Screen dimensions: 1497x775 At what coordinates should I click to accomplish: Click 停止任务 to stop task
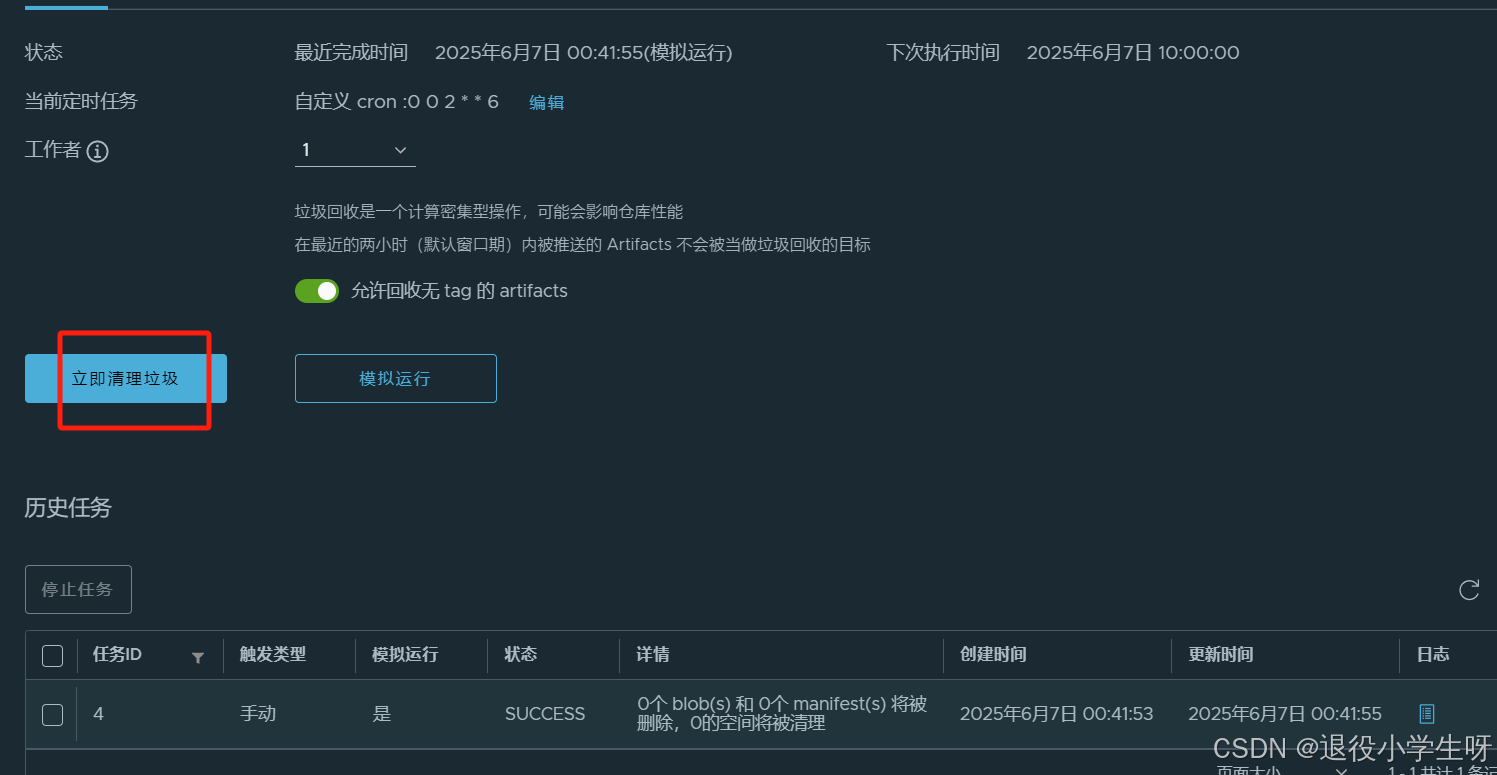(x=78, y=589)
